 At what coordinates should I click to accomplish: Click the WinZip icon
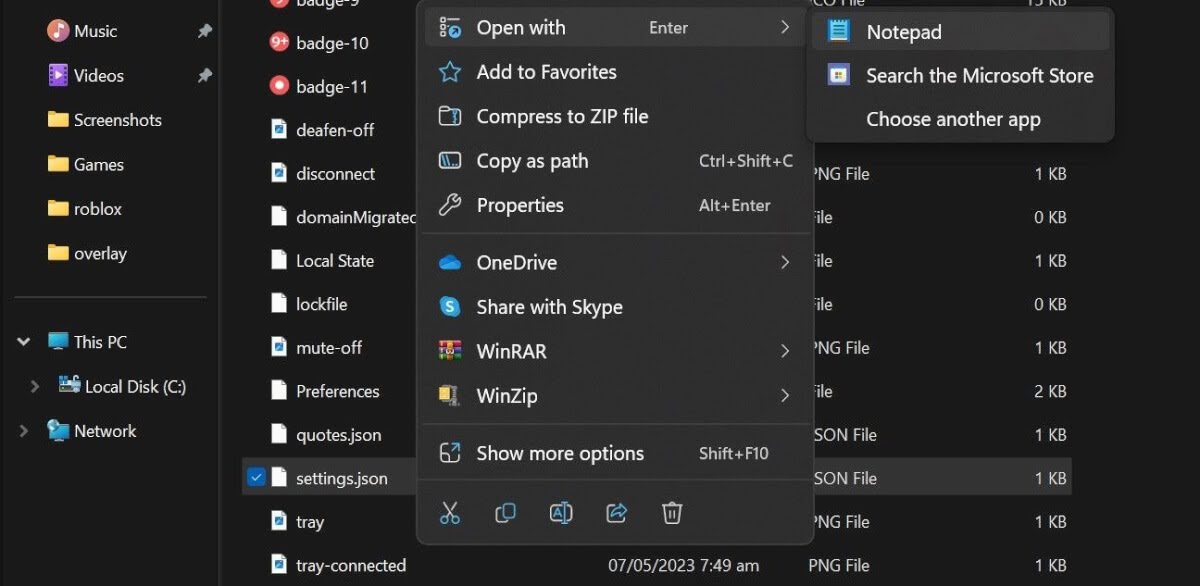click(450, 396)
